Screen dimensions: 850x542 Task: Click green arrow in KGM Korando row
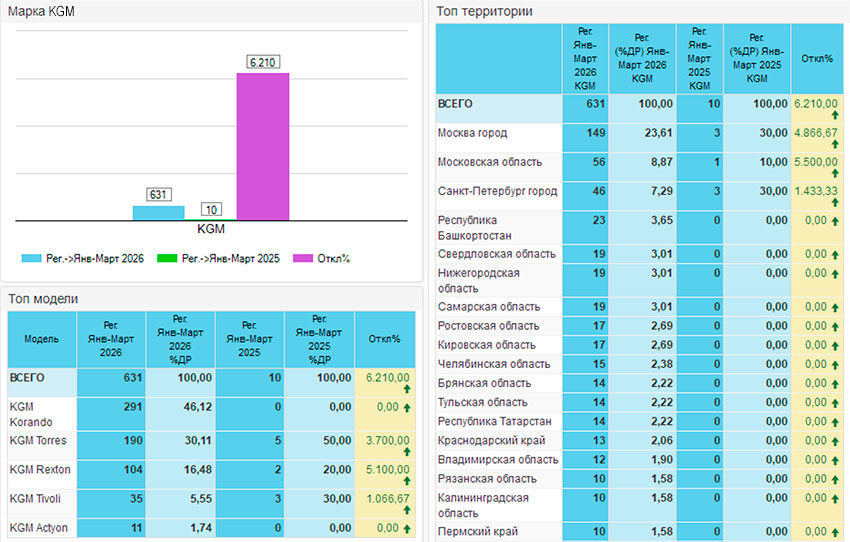406,407
